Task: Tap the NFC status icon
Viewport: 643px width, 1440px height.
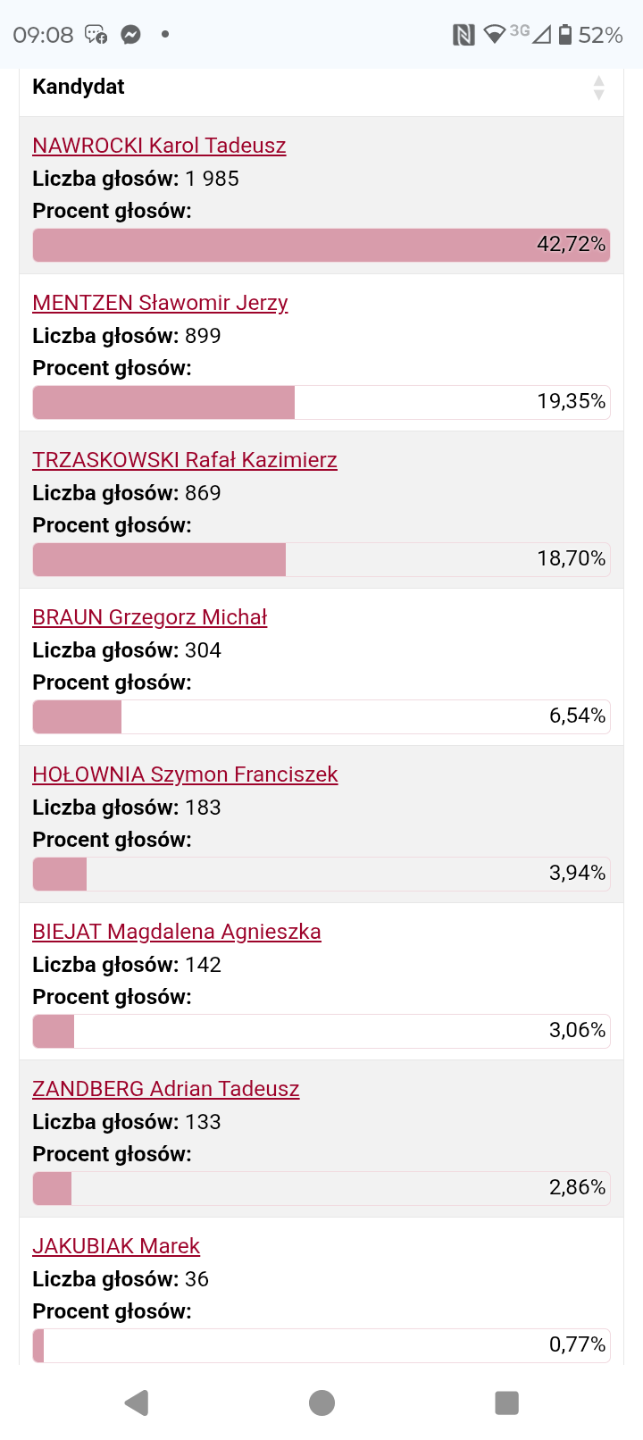Action: tap(463, 35)
